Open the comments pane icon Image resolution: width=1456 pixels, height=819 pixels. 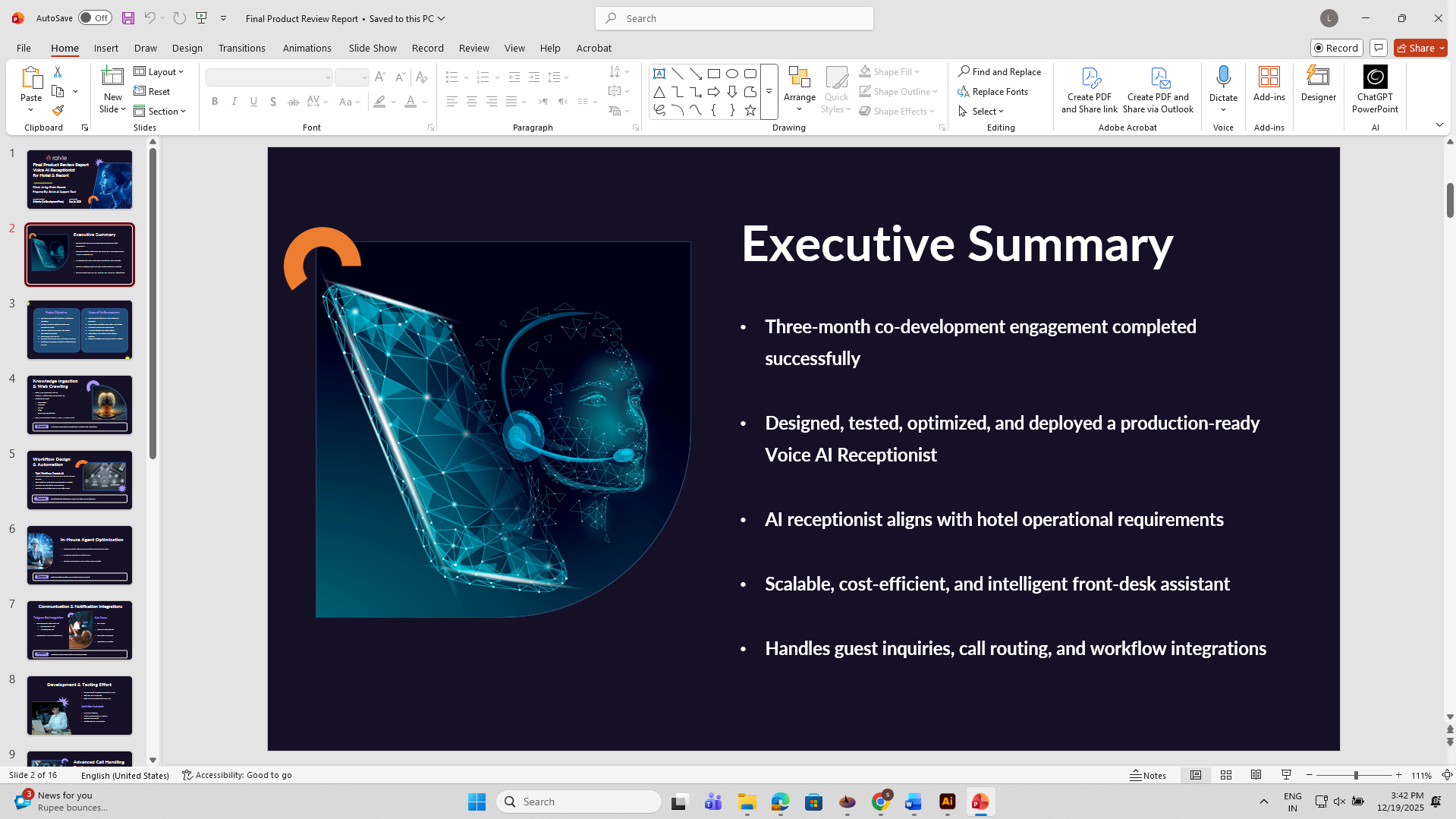pos(1379,48)
